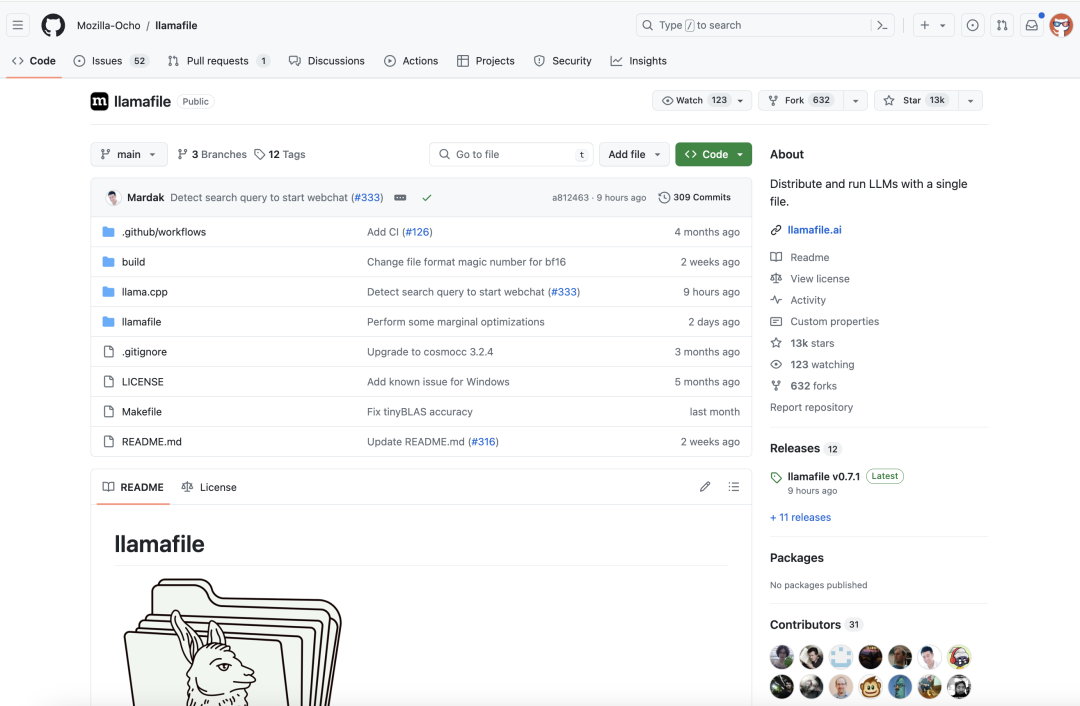Open the Makefile file
Viewport: 1080px width, 706px height.
click(142, 412)
